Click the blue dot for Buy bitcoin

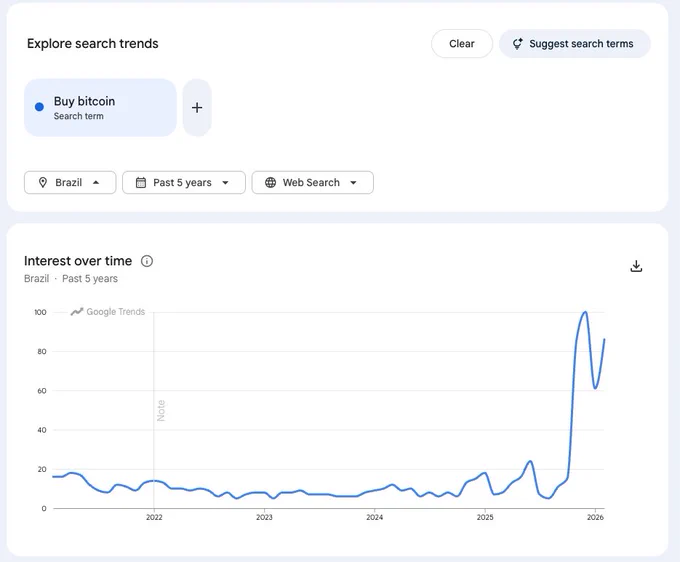click(39, 107)
